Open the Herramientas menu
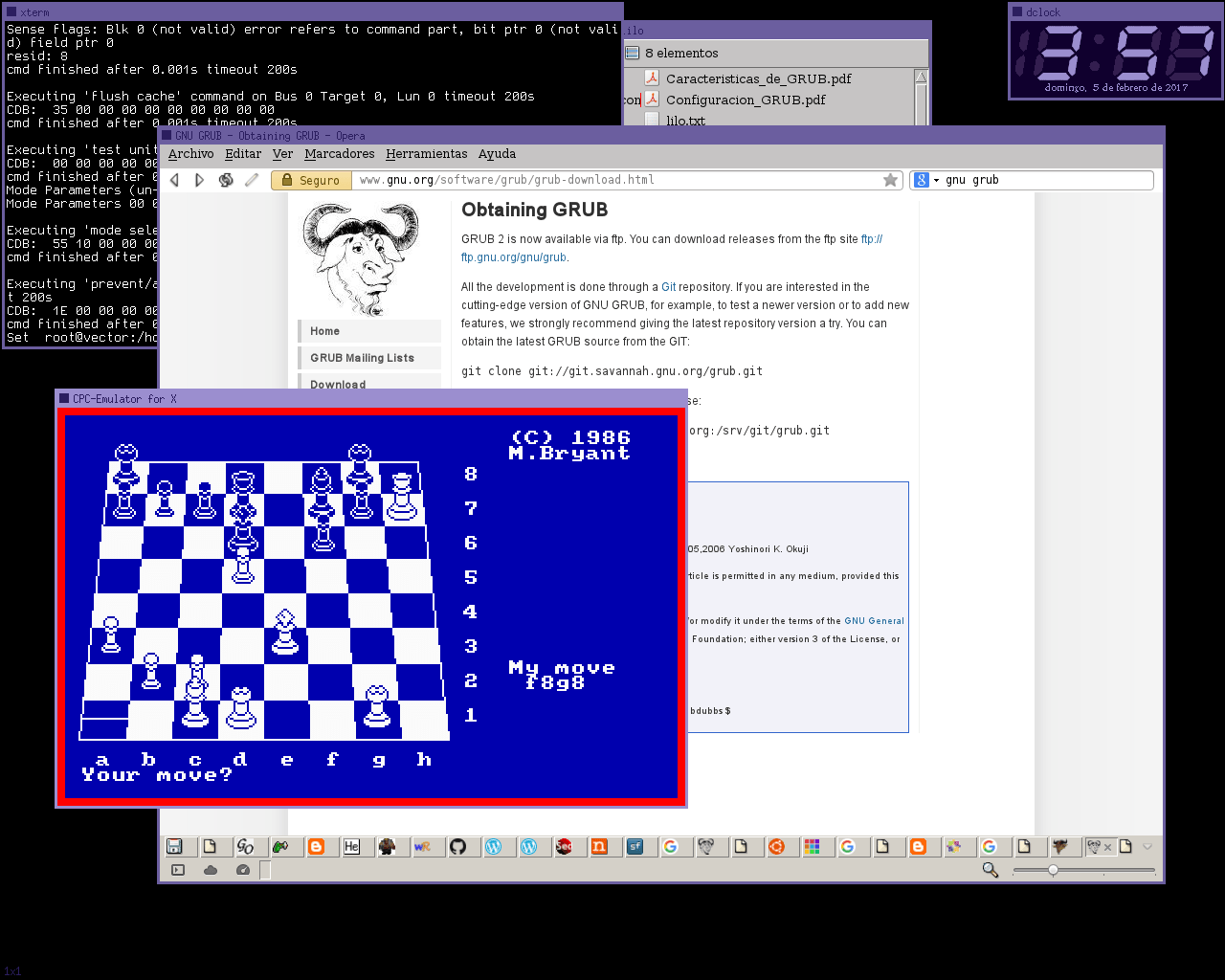The image size is (1225, 980). pos(426,154)
